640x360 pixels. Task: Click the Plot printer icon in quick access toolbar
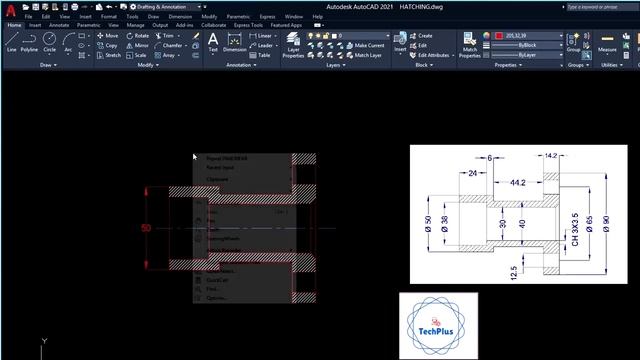tap(75, 7)
